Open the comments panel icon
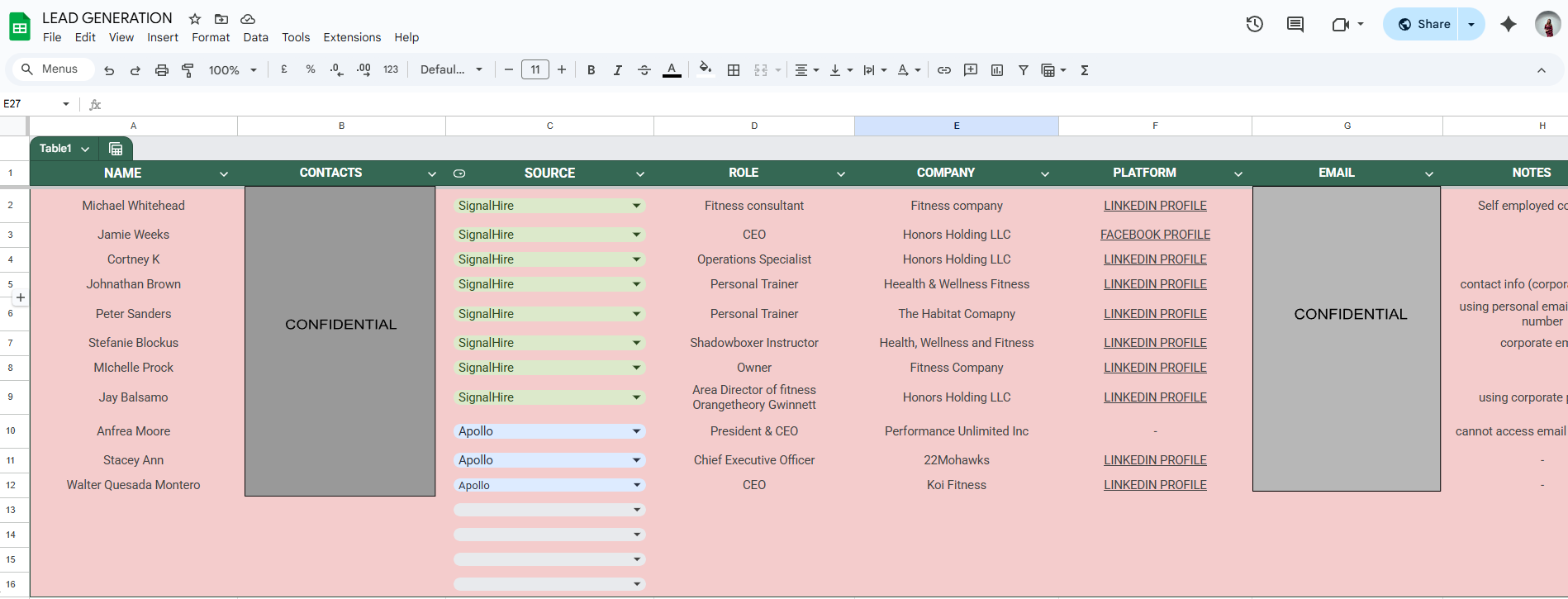The width and height of the screenshot is (1568, 599). point(1295,24)
